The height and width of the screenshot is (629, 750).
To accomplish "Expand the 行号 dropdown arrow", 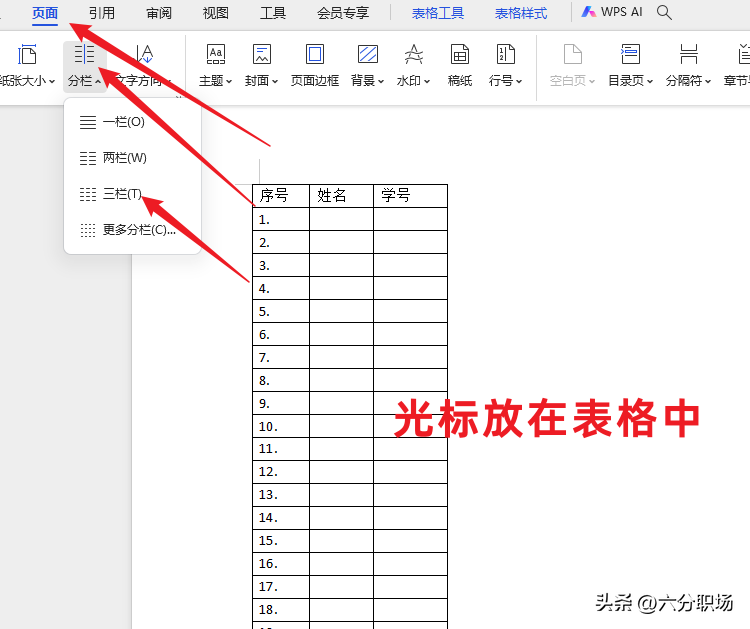I will (x=519, y=82).
